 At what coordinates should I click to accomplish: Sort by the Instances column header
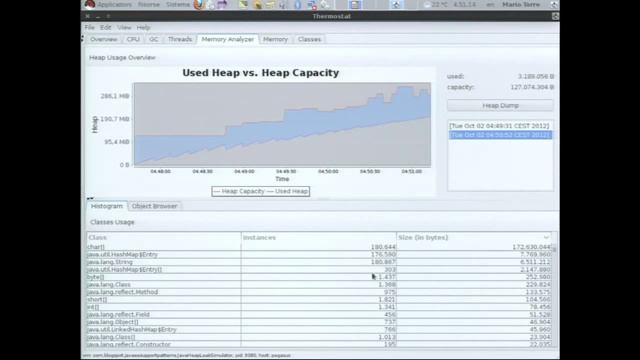click(x=318, y=238)
